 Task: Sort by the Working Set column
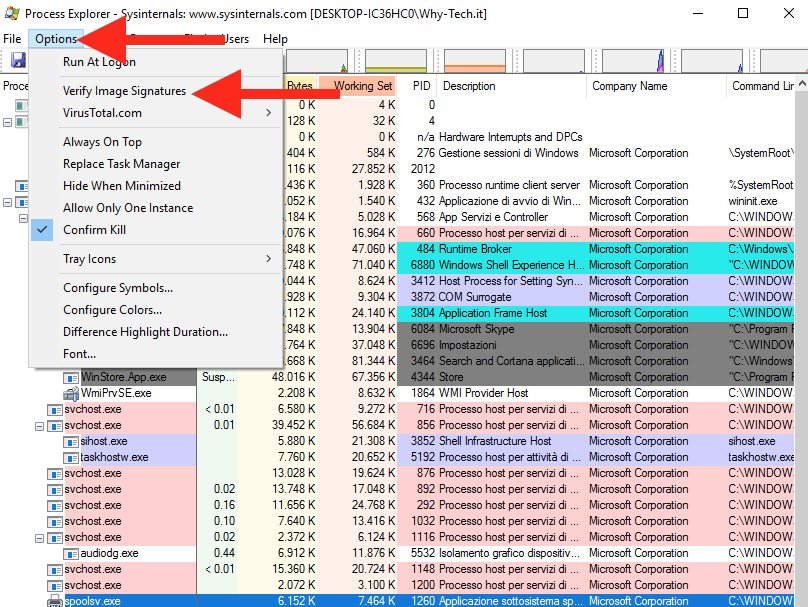click(357, 86)
